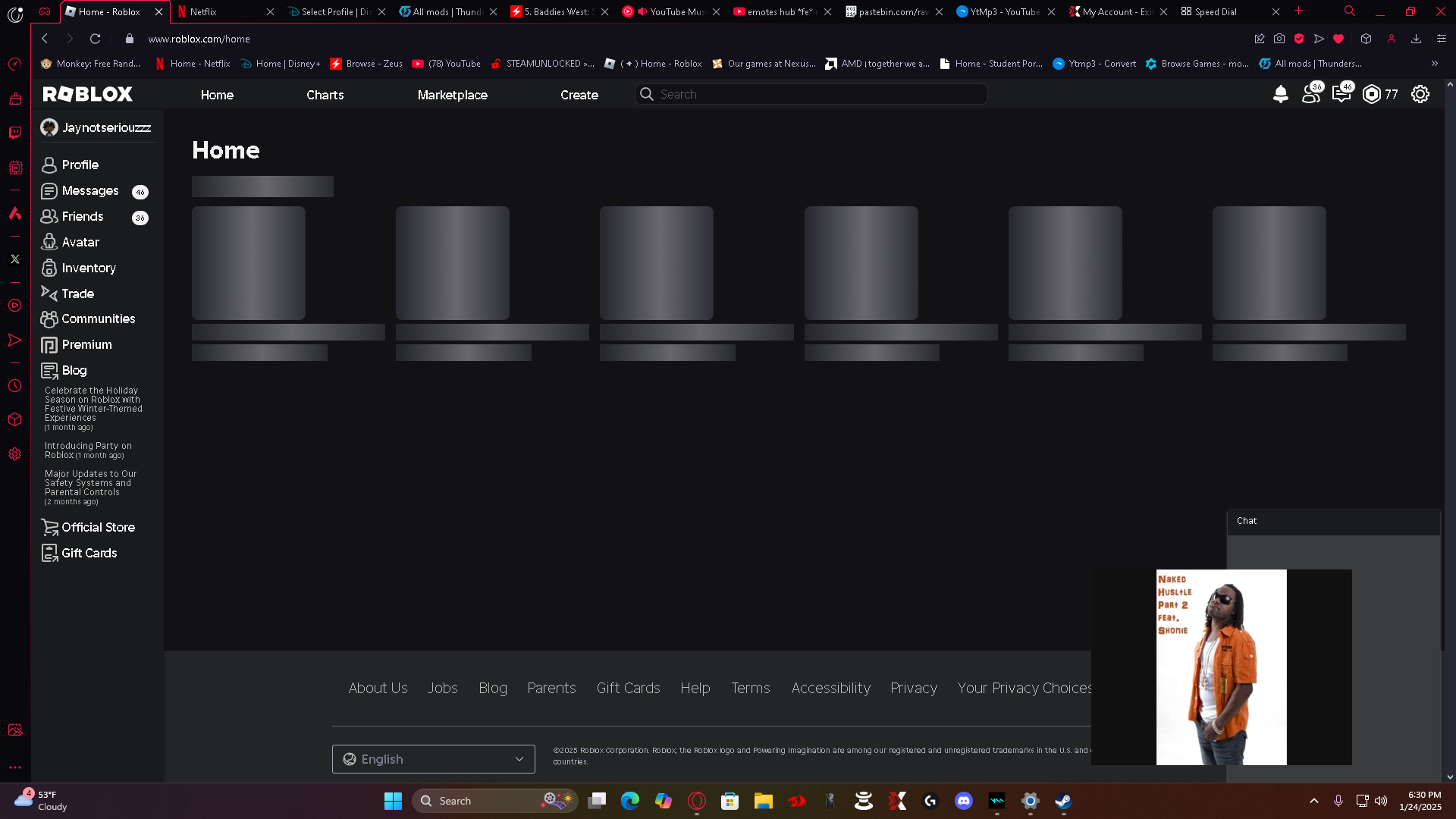Open the Charts navigation tab
Screen dimensions: 1456x819
point(325,95)
